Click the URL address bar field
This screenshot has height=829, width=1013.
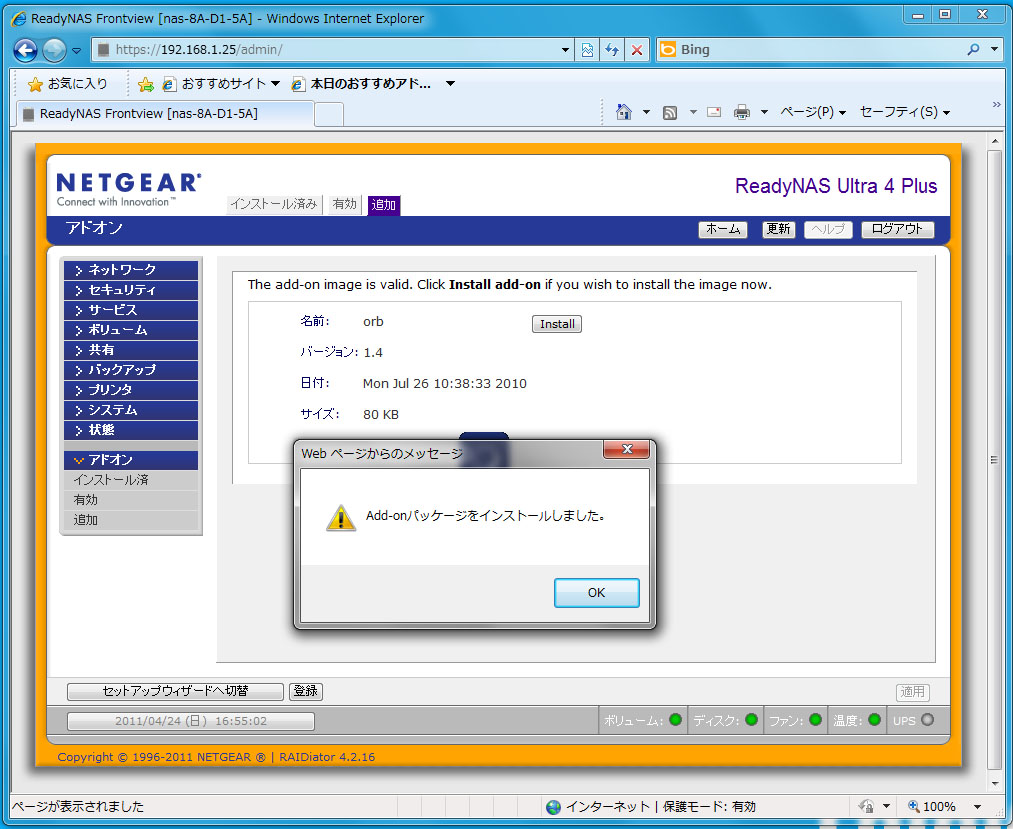click(x=330, y=50)
